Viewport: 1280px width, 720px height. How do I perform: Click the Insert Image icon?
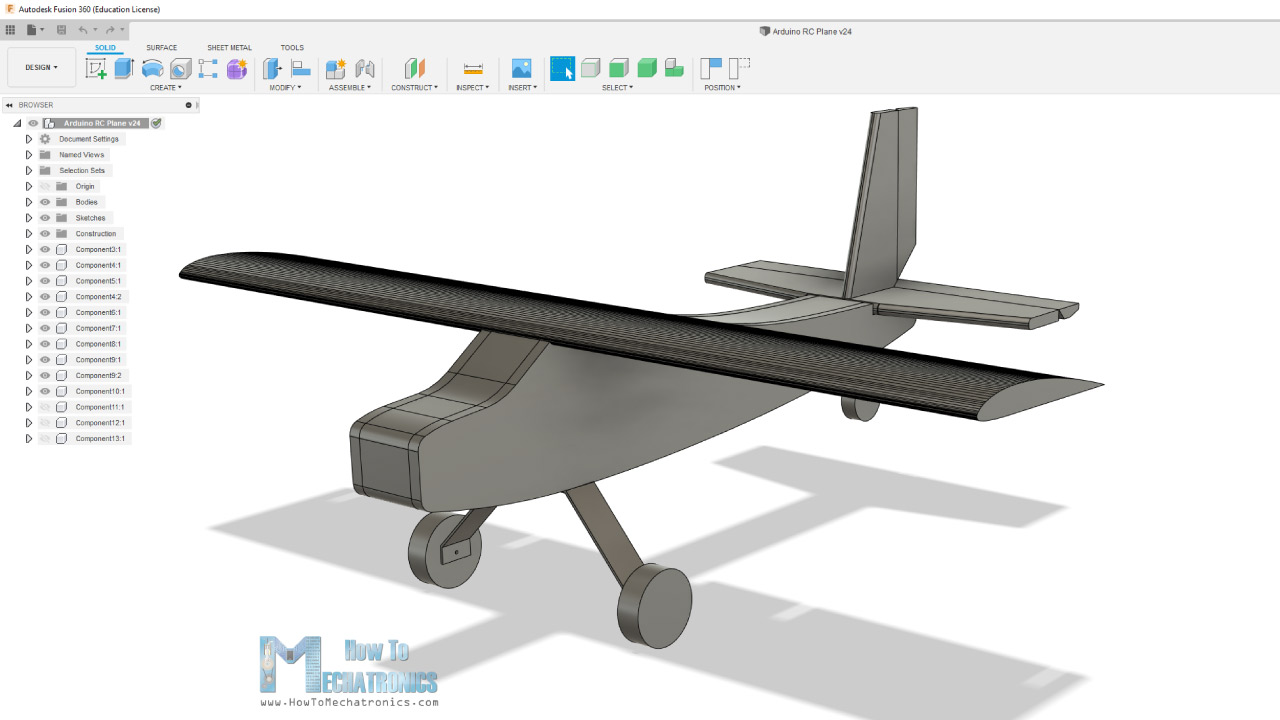click(521, 68)
